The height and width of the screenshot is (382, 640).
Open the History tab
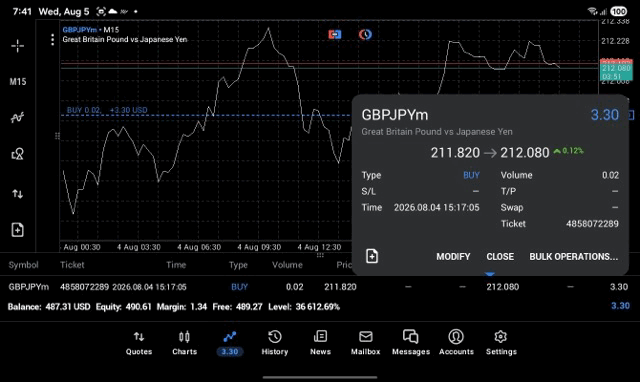(x=275, y=343)
